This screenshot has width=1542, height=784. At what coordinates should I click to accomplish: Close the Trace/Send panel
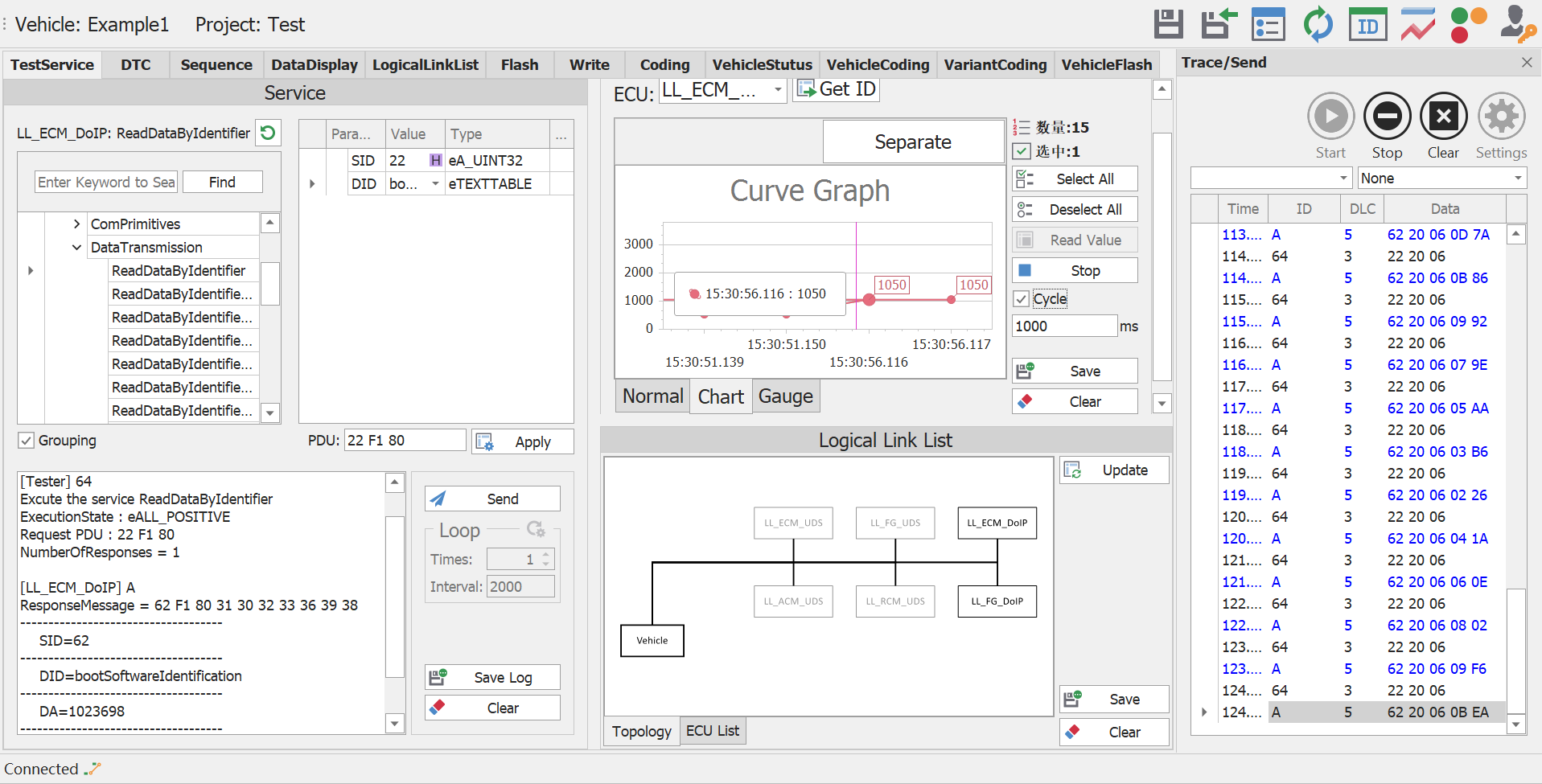point(1526,62)
